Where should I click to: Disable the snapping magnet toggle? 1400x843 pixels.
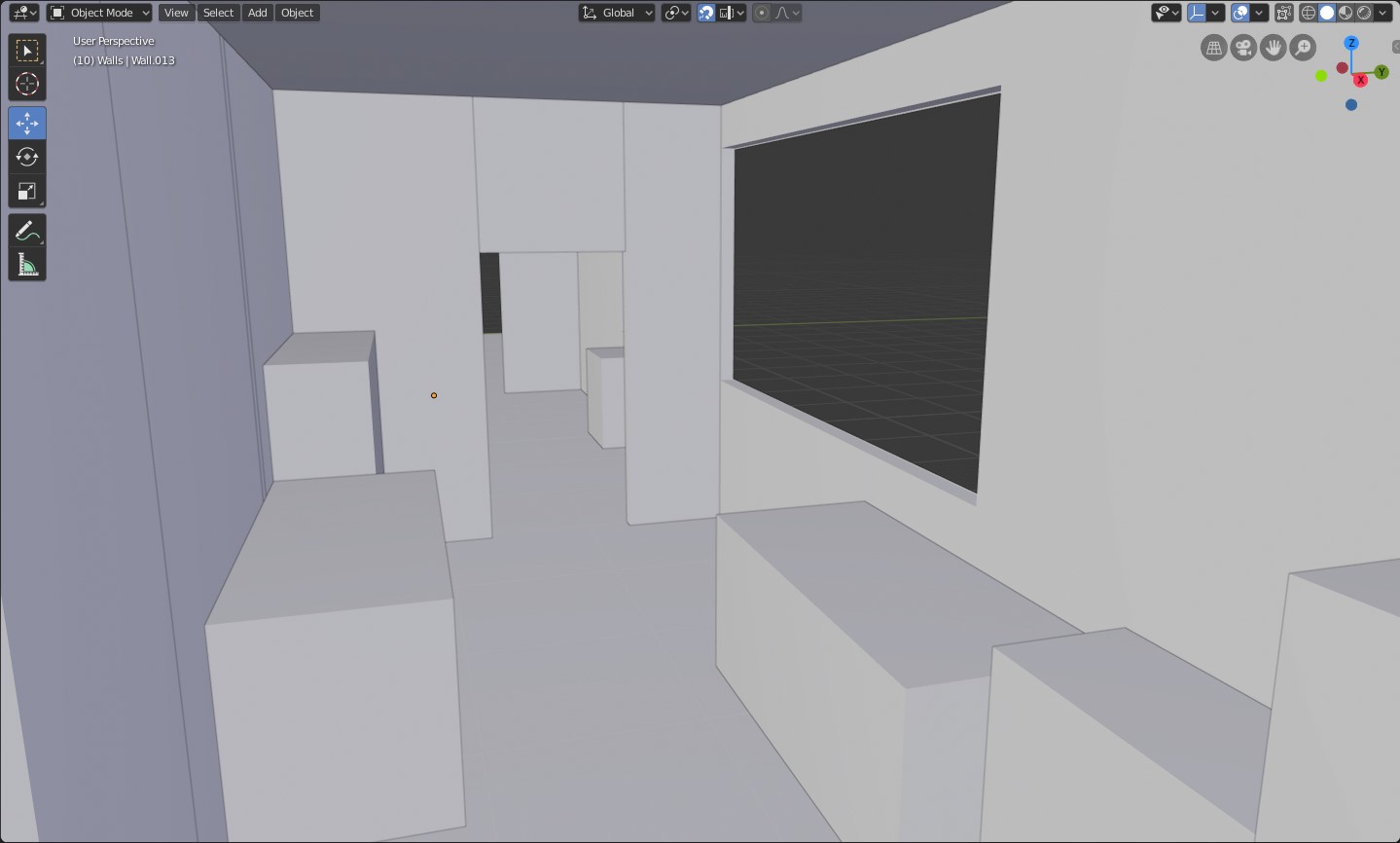(706, 13)
